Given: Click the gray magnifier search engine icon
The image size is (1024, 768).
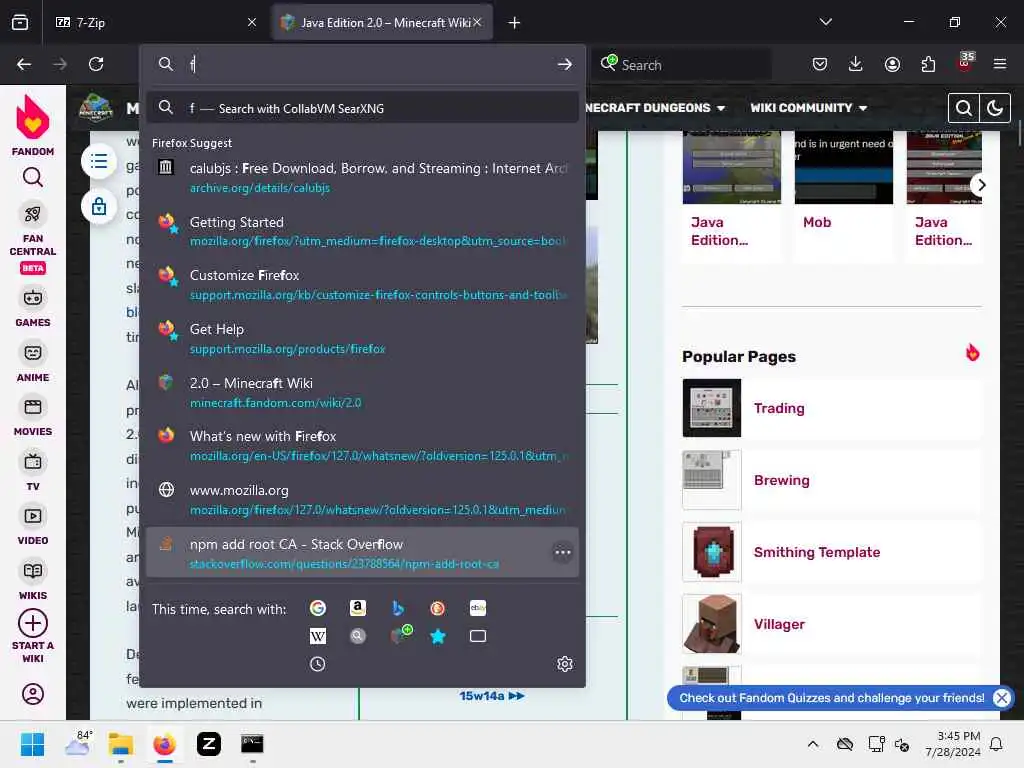Looking at the screenshot, I should [x=357, y=636].
